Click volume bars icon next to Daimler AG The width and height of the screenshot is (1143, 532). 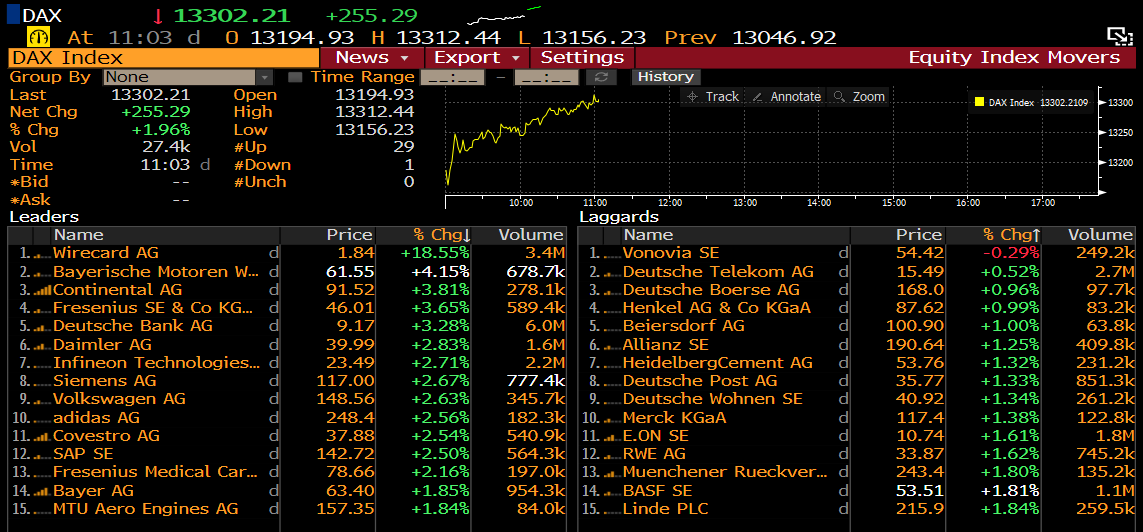click(x=44, y=344)
